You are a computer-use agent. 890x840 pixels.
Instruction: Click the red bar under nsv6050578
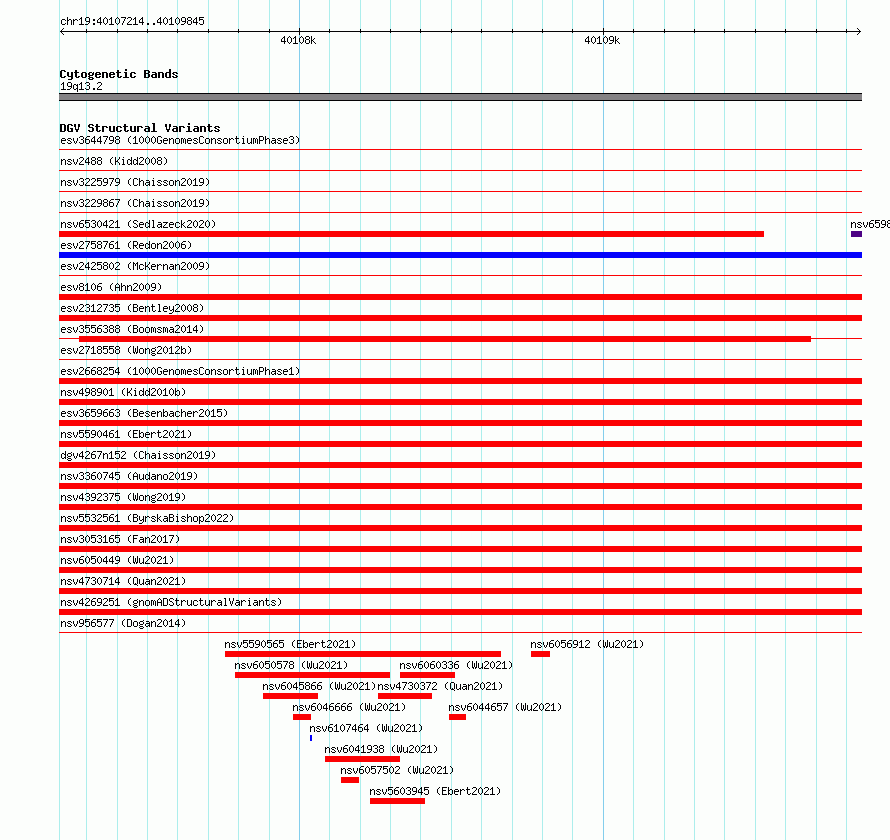click(312, 675)
